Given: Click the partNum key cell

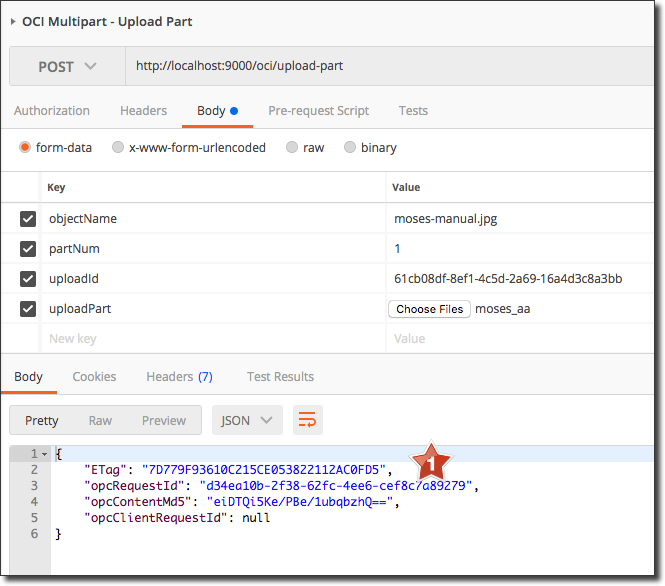Looking at the screenshot, I should tap(213, 249).
